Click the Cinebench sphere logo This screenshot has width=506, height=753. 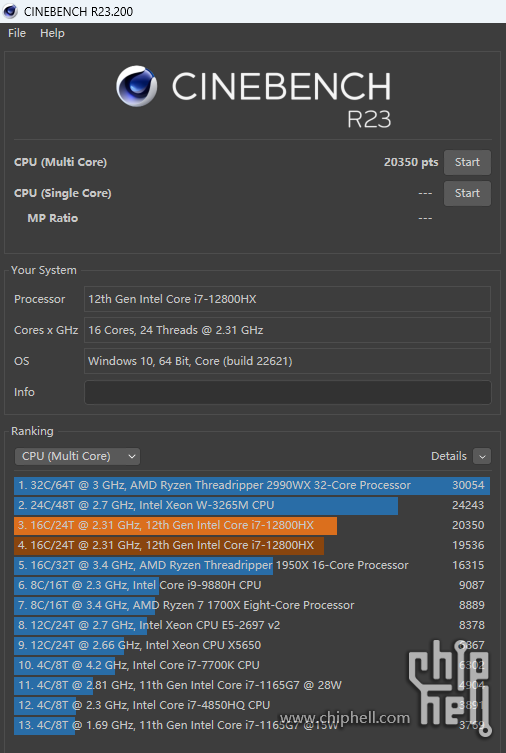pos(136,86)
